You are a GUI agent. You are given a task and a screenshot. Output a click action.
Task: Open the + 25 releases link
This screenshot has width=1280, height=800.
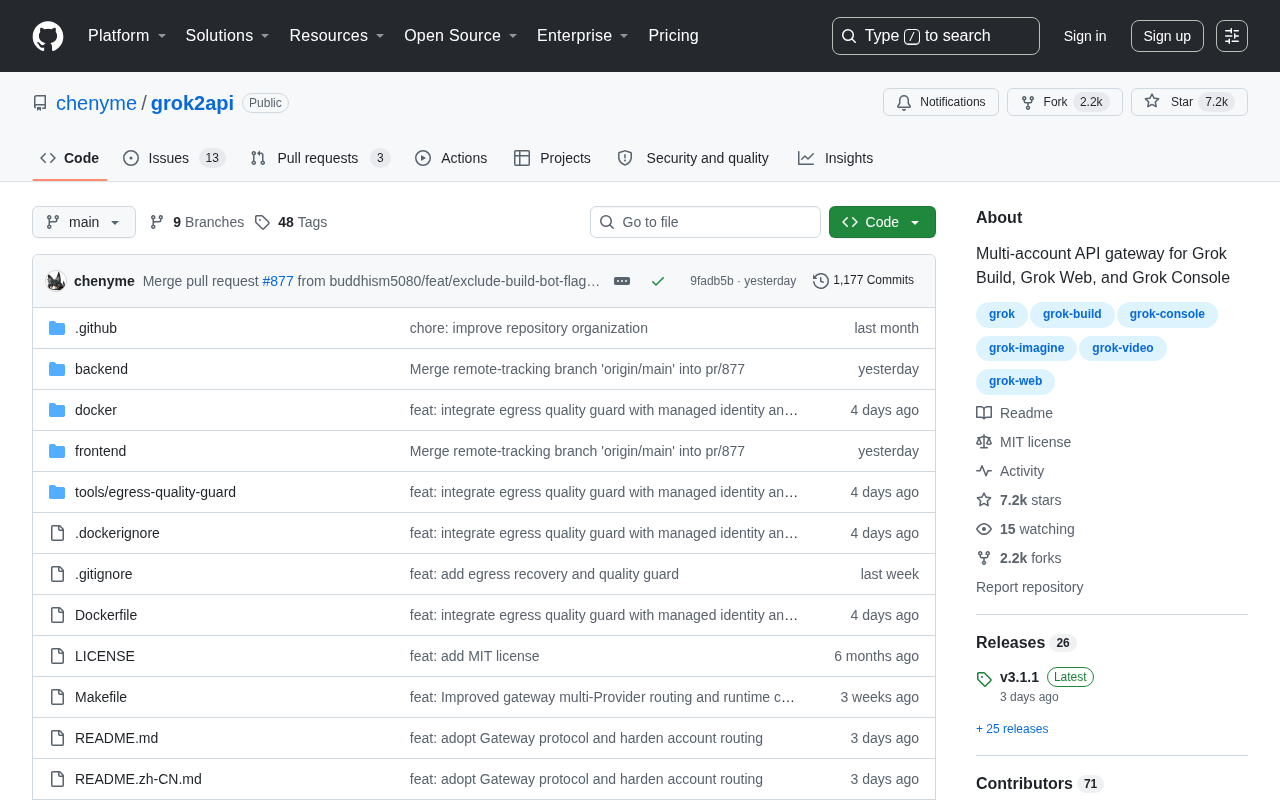point(1012,729)
